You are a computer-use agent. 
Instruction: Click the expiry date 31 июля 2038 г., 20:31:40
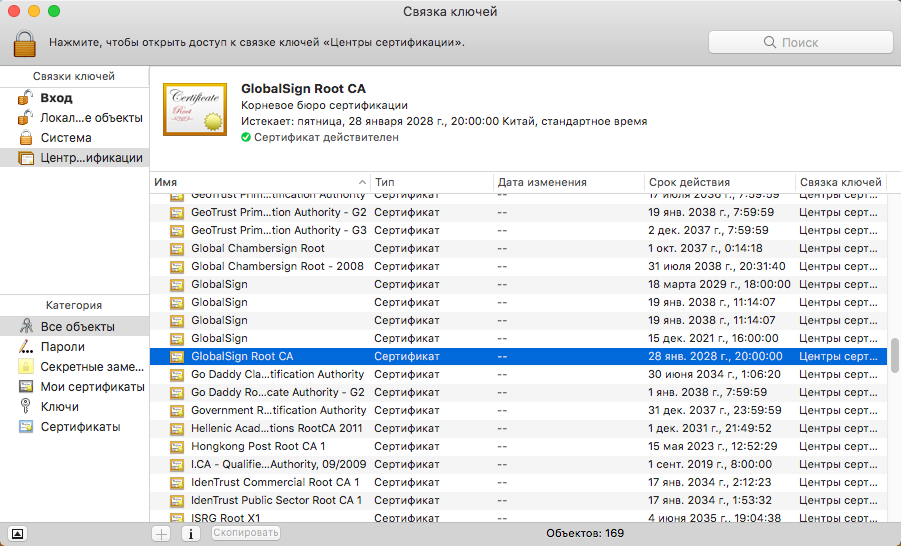click(717, 266)
